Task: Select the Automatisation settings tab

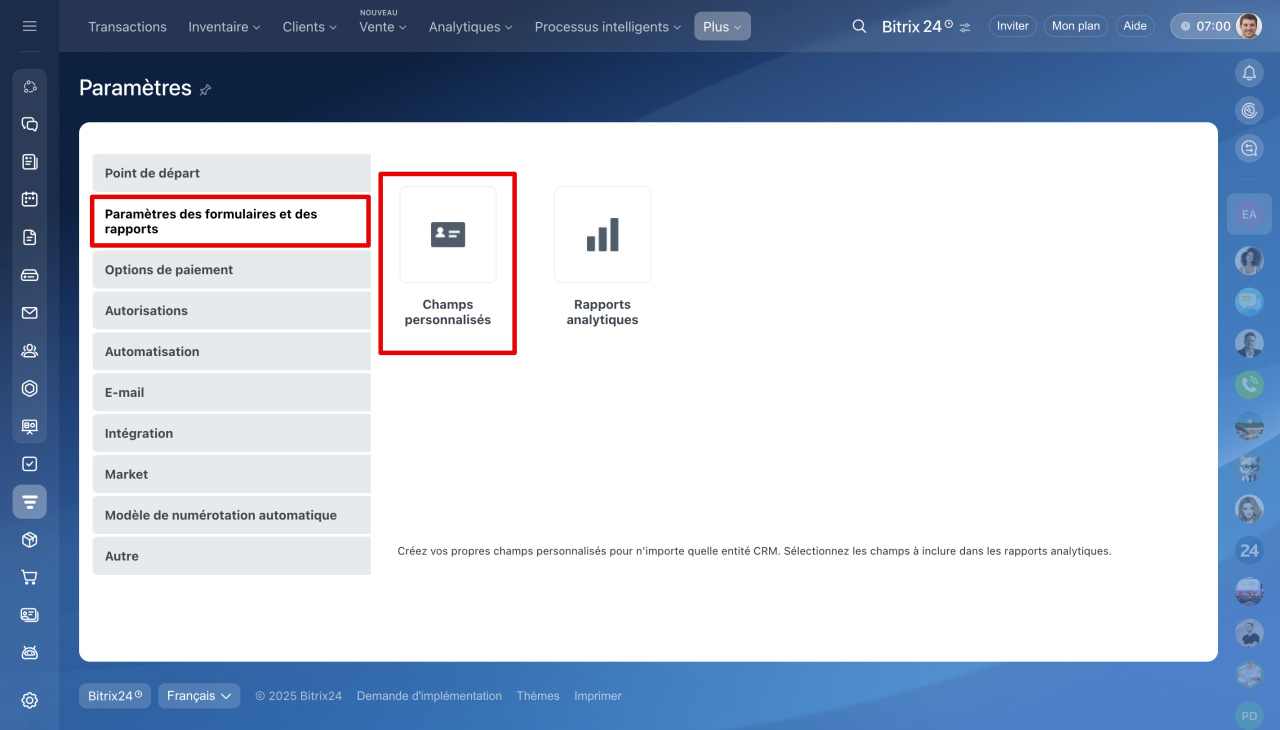Action: coord(231,352)
